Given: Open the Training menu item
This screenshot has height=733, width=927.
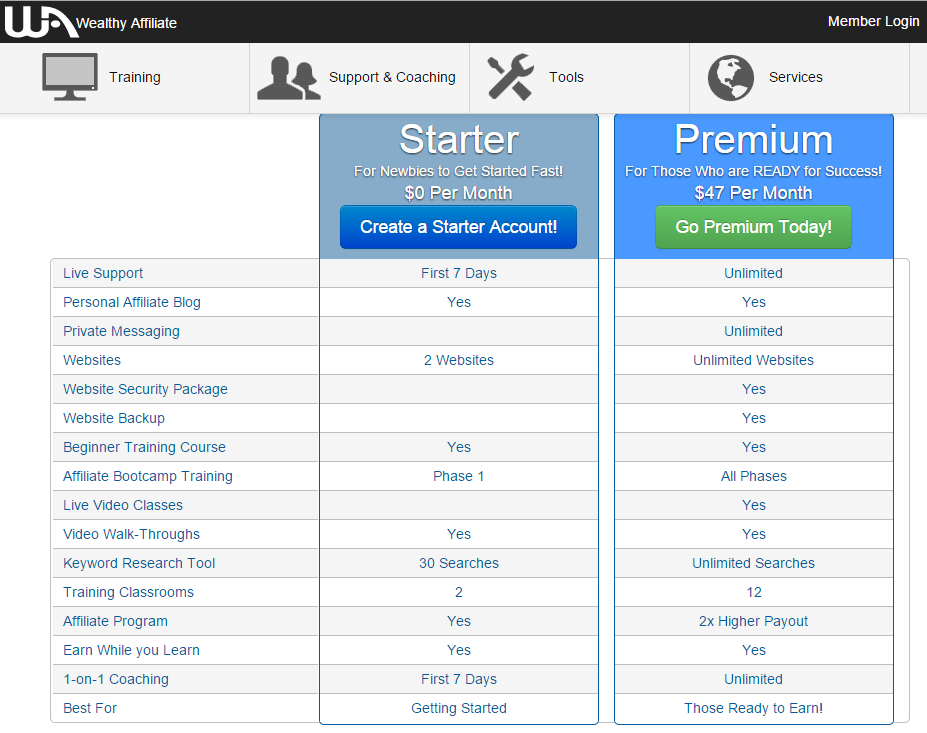Looking at the screenshot, I should pyautogui.click(x=135, y=77).
